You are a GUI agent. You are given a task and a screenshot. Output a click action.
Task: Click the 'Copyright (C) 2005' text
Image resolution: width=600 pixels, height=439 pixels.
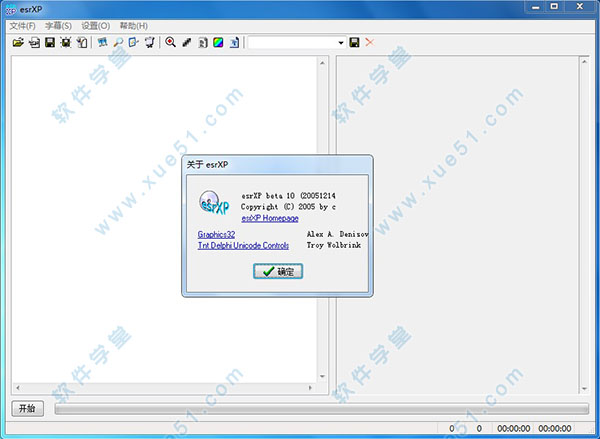point(278,207)
